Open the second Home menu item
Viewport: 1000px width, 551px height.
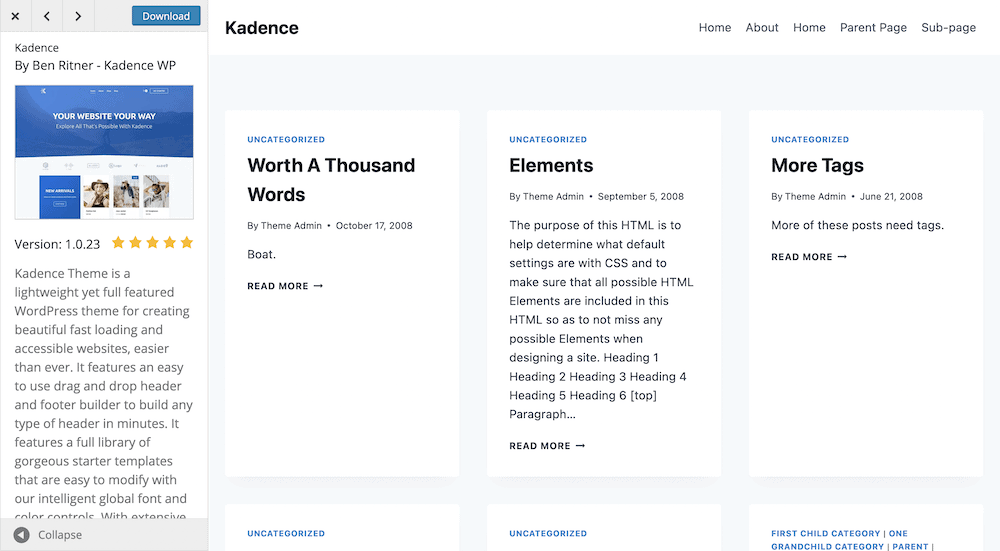pos(809,27)
